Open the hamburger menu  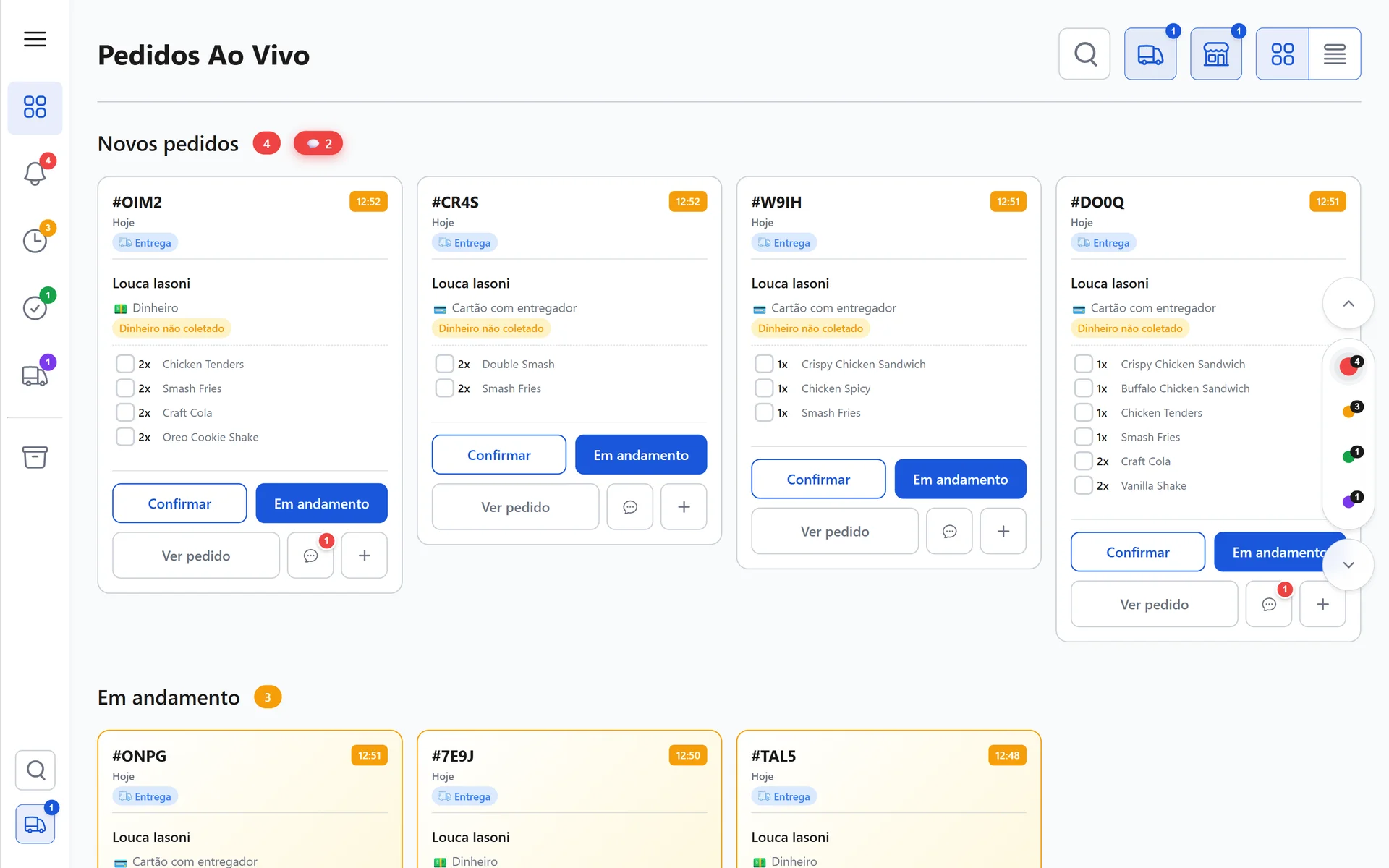(x=35, y=39)
